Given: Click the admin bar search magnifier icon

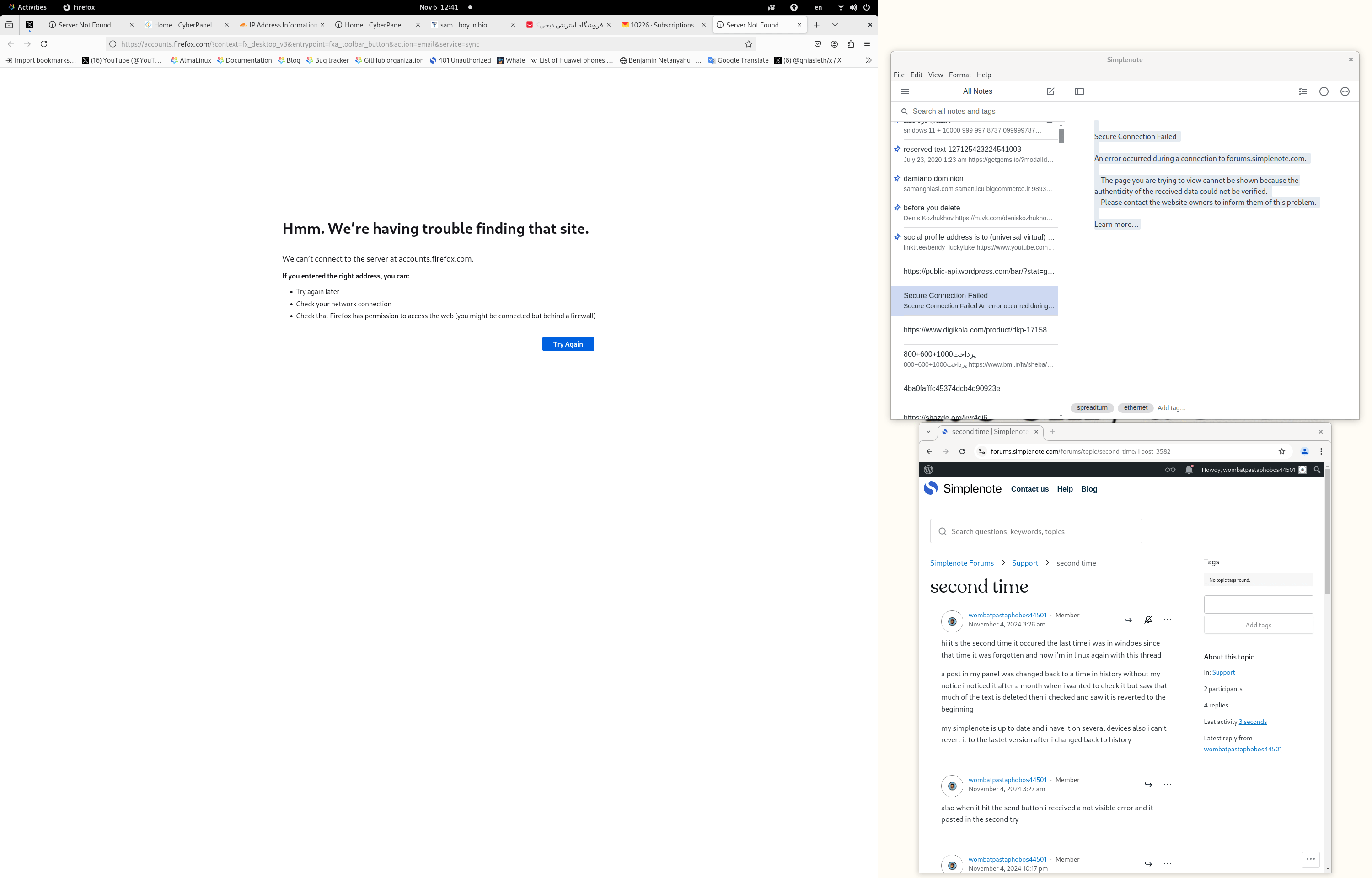Looking at the screenshot, I should [x=1317, y=470].
